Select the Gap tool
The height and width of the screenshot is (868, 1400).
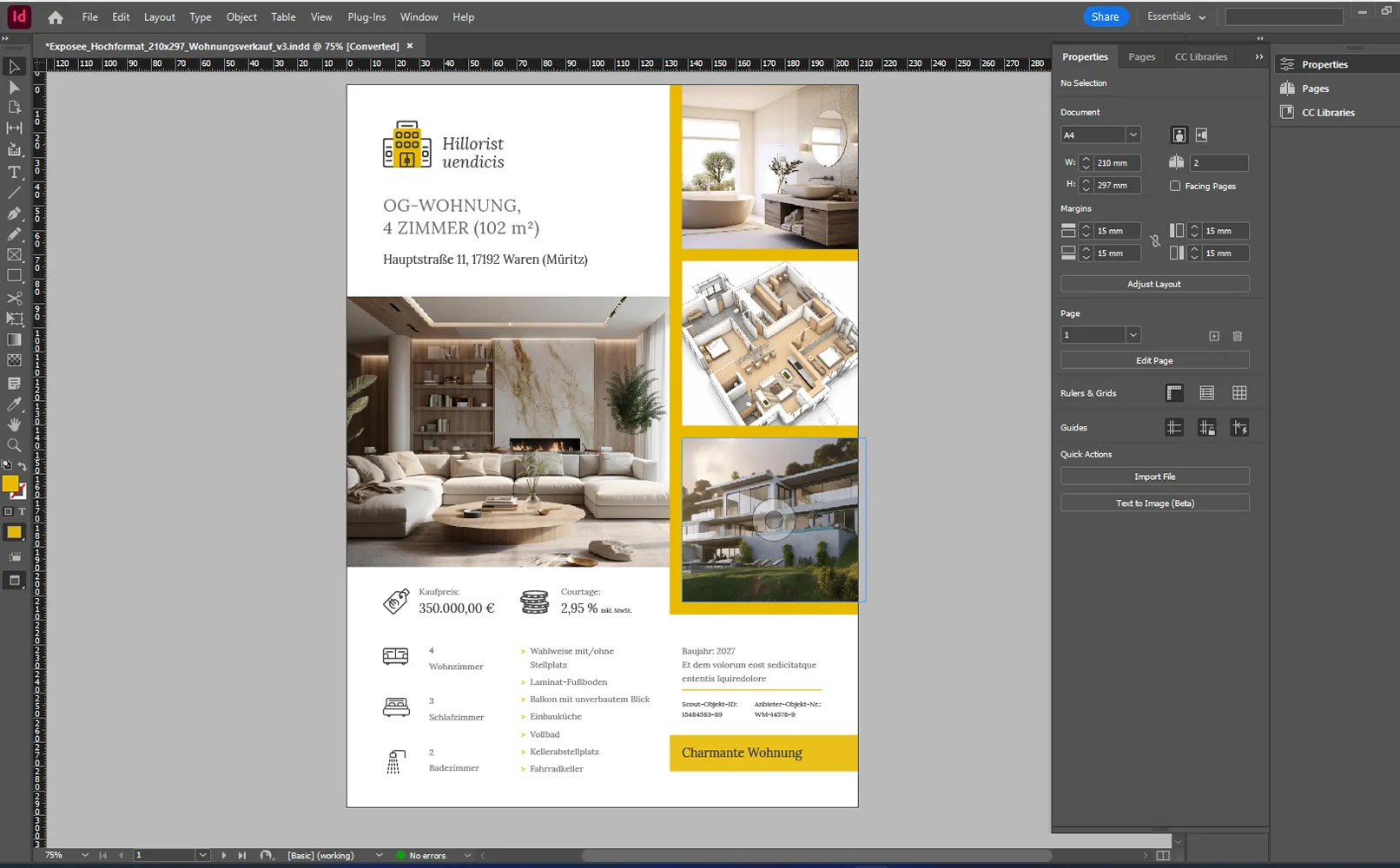[x=14, y=128]
